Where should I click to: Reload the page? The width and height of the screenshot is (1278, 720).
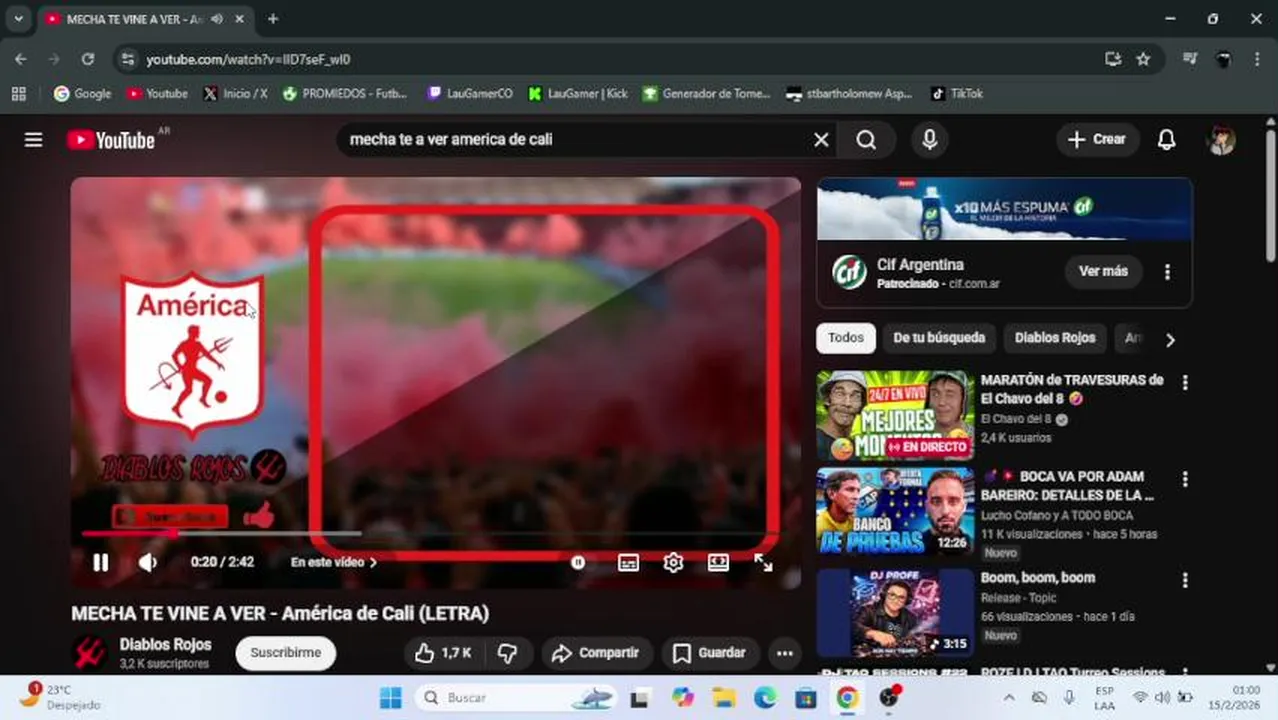[88, 59]
